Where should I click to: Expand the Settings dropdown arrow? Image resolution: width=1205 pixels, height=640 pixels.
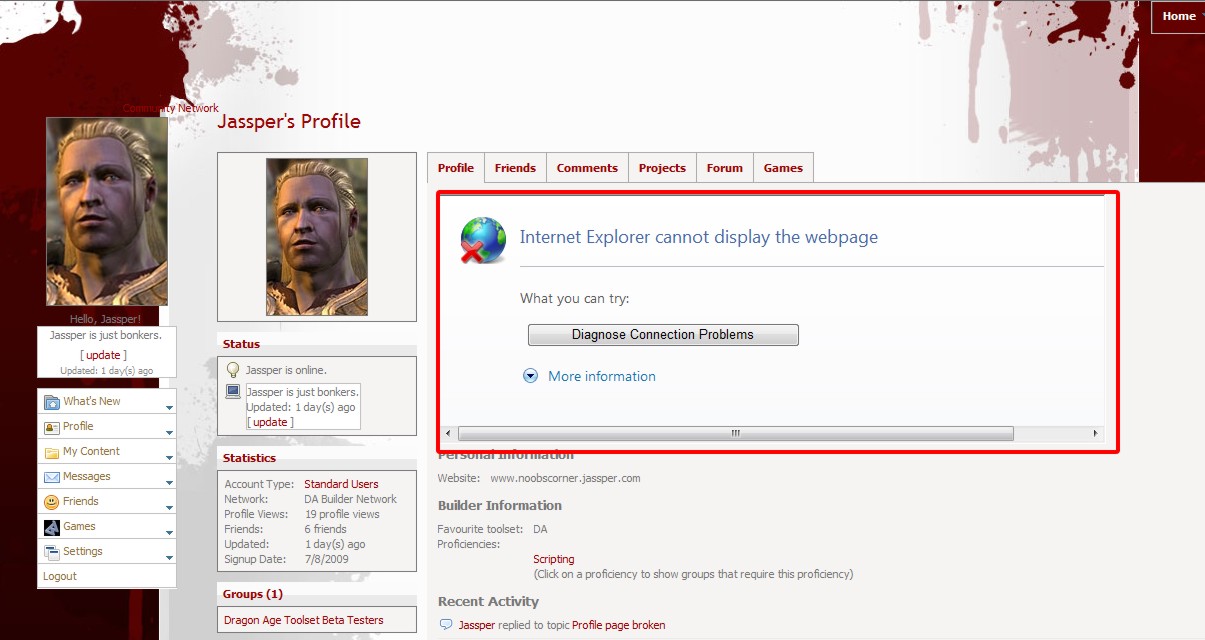[x=169, y=558]
